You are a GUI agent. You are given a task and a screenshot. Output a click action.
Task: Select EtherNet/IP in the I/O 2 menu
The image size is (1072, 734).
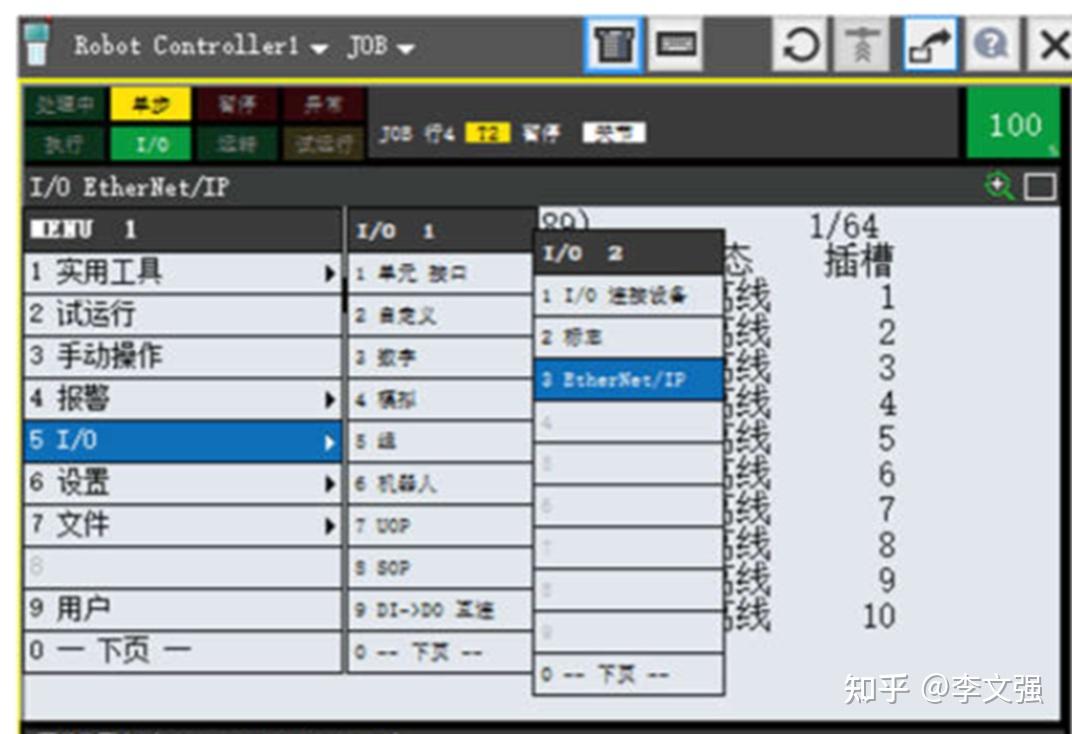[x=623, y=381]
